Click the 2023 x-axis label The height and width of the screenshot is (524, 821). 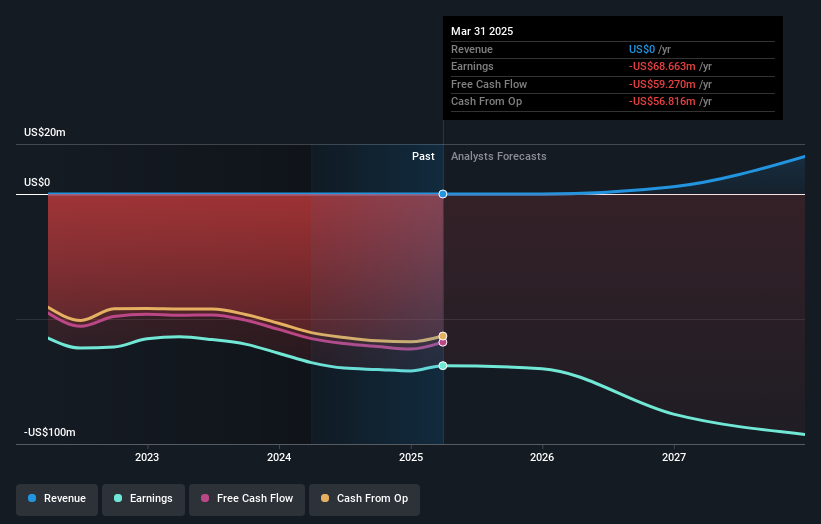point(147,457)
